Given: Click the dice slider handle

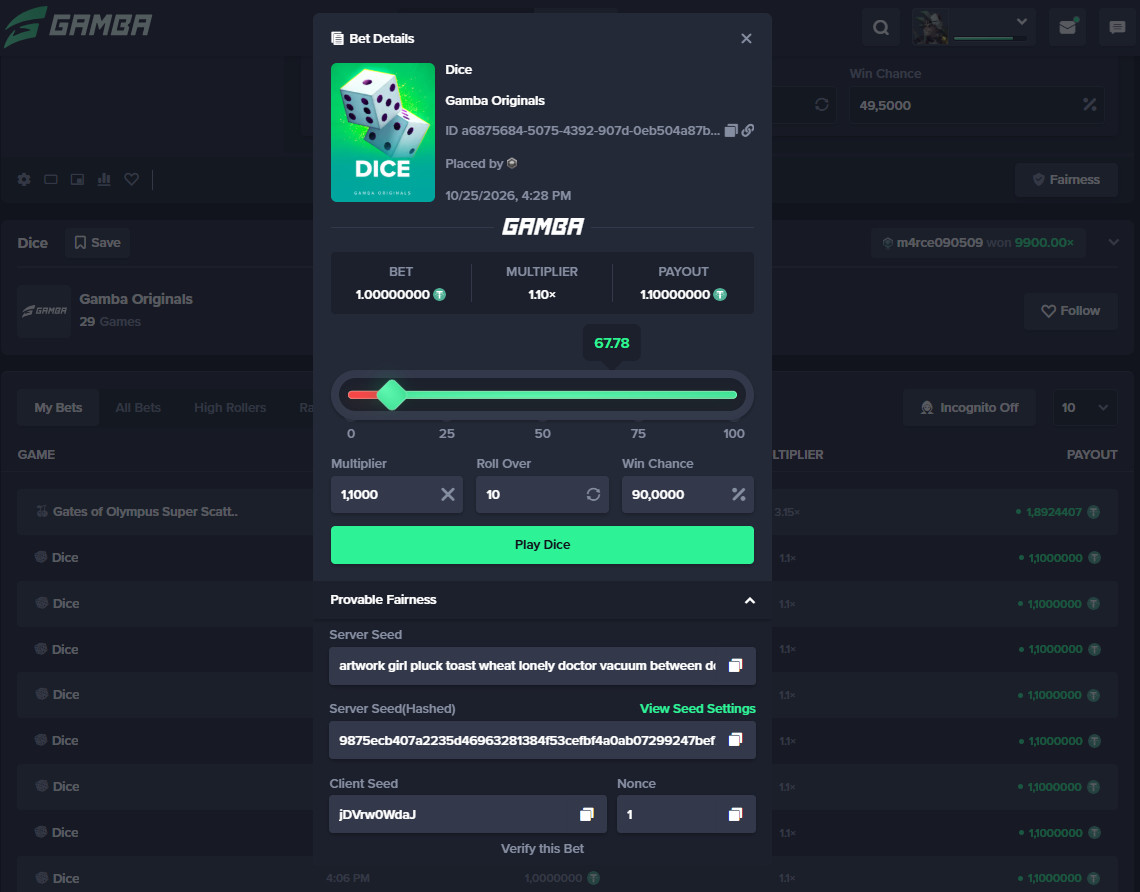Looking at the screenshot, I should [x=392, y=395].
